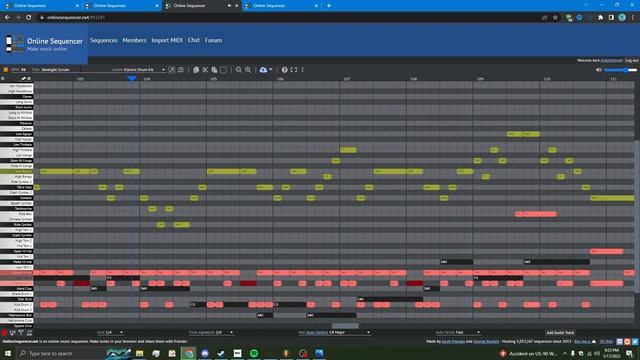This screenshot has width=640, height=360.
Task: Start recording with the red record button
Action: 4,333
